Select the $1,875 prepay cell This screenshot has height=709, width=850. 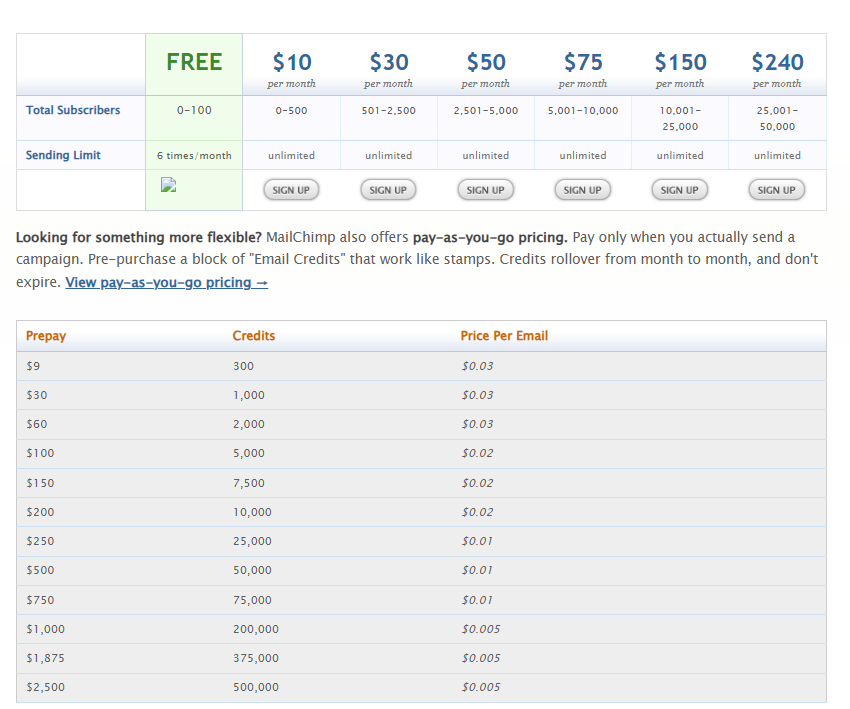point(46,658)
